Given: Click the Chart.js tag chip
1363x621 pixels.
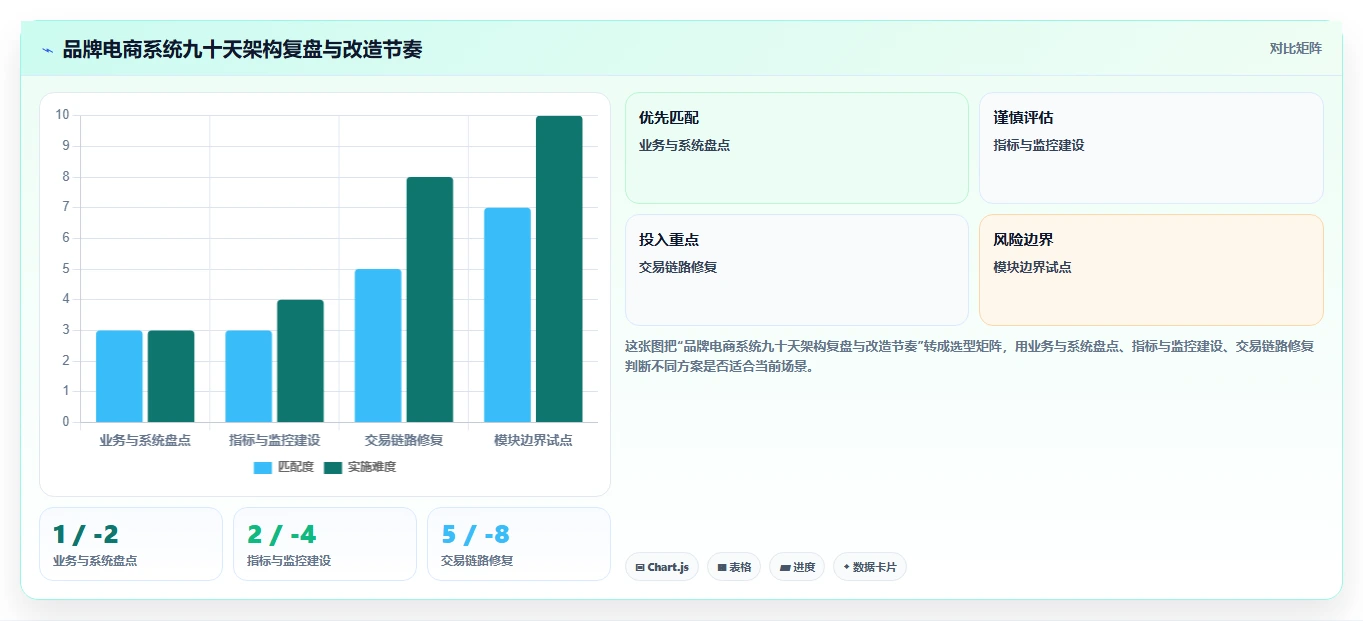Looking at the screenshot, I should (662, 567).
